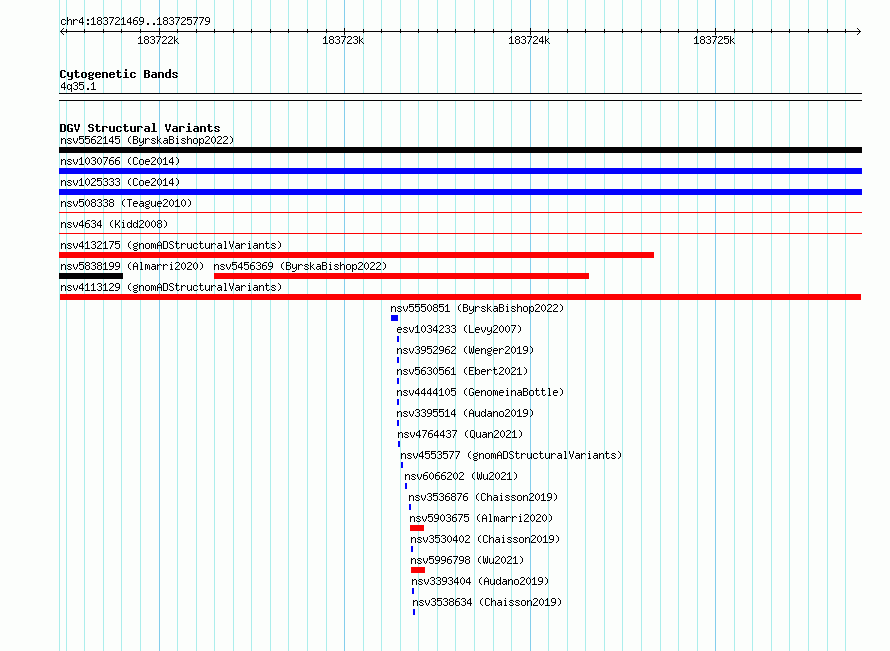This screenshot has height=651, width=890.
Task: Click the nsv5562145 (ByrskaBishop2022) label
Action: (x=147, y=140)
